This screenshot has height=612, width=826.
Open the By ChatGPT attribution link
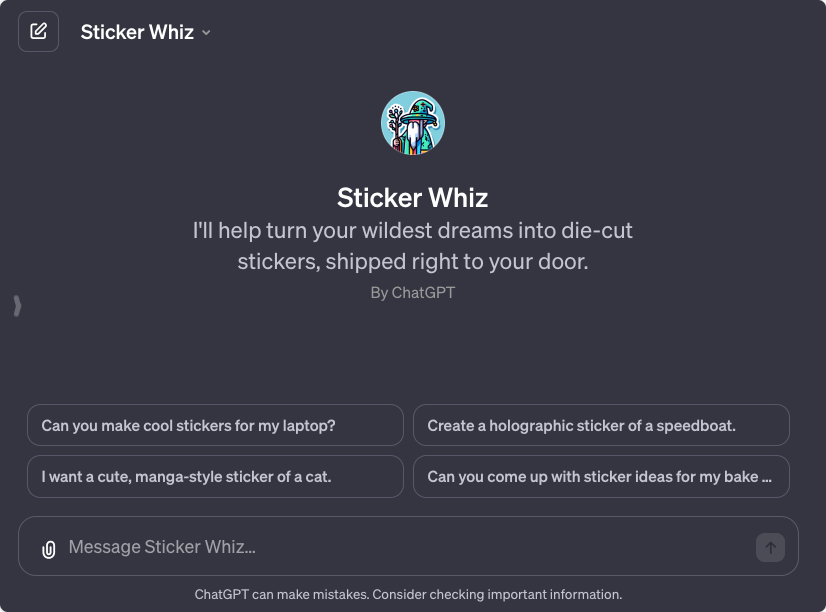click(412, 292)
